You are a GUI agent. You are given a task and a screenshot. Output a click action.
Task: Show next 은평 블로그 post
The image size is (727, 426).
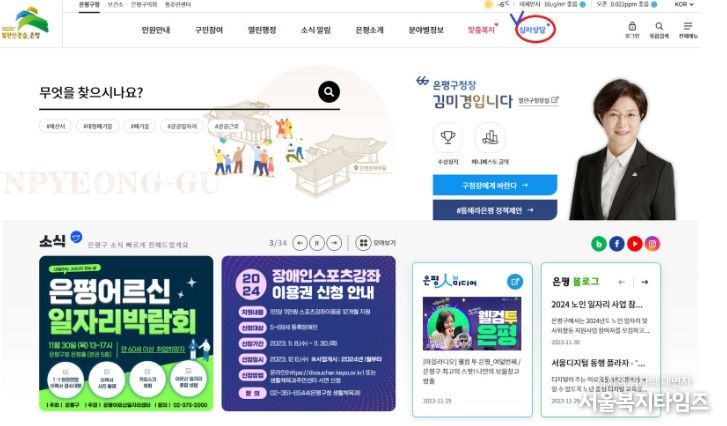click(x=644, y=282)
